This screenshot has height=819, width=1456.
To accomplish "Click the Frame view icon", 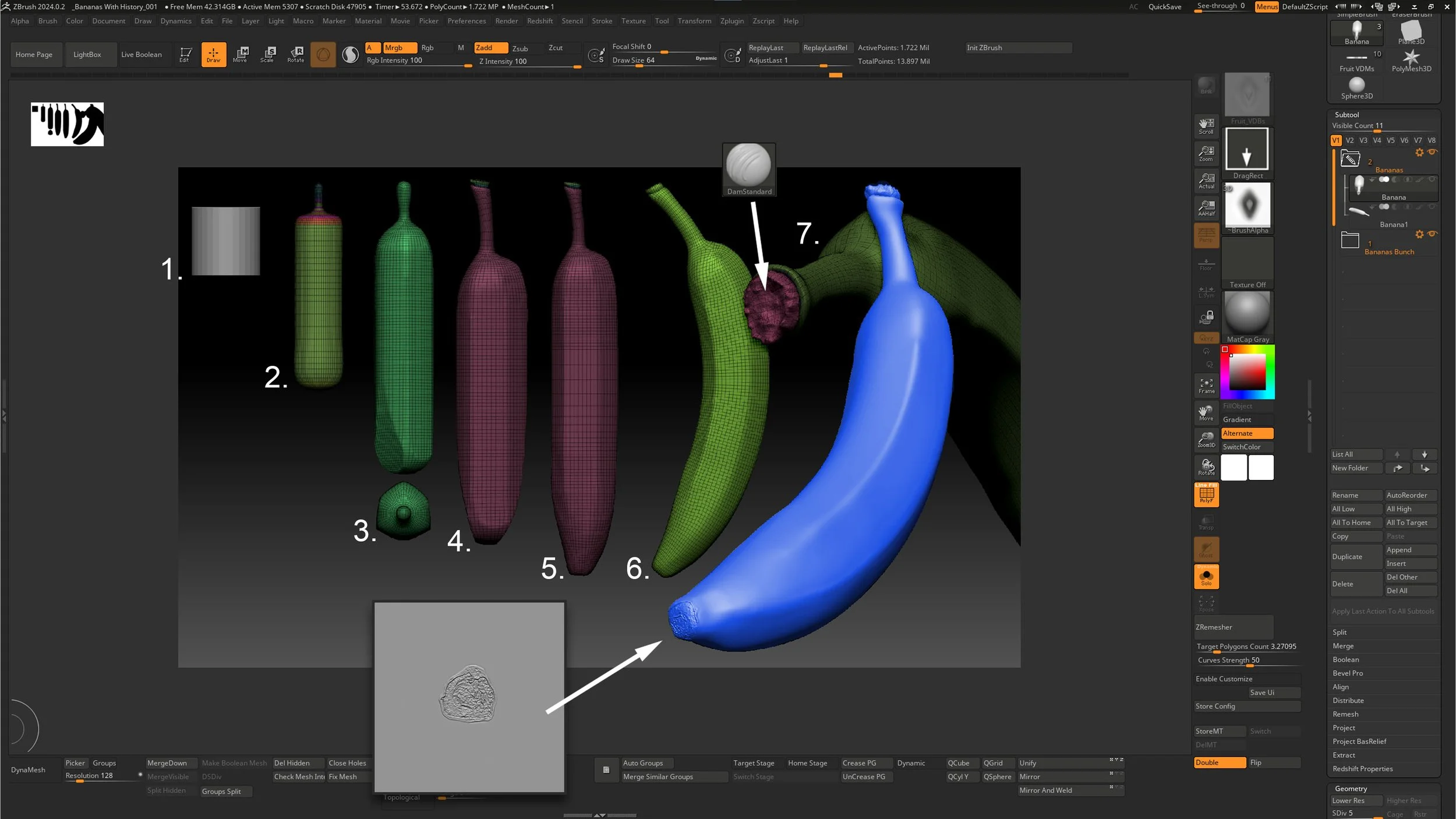I will [1206, 386].
